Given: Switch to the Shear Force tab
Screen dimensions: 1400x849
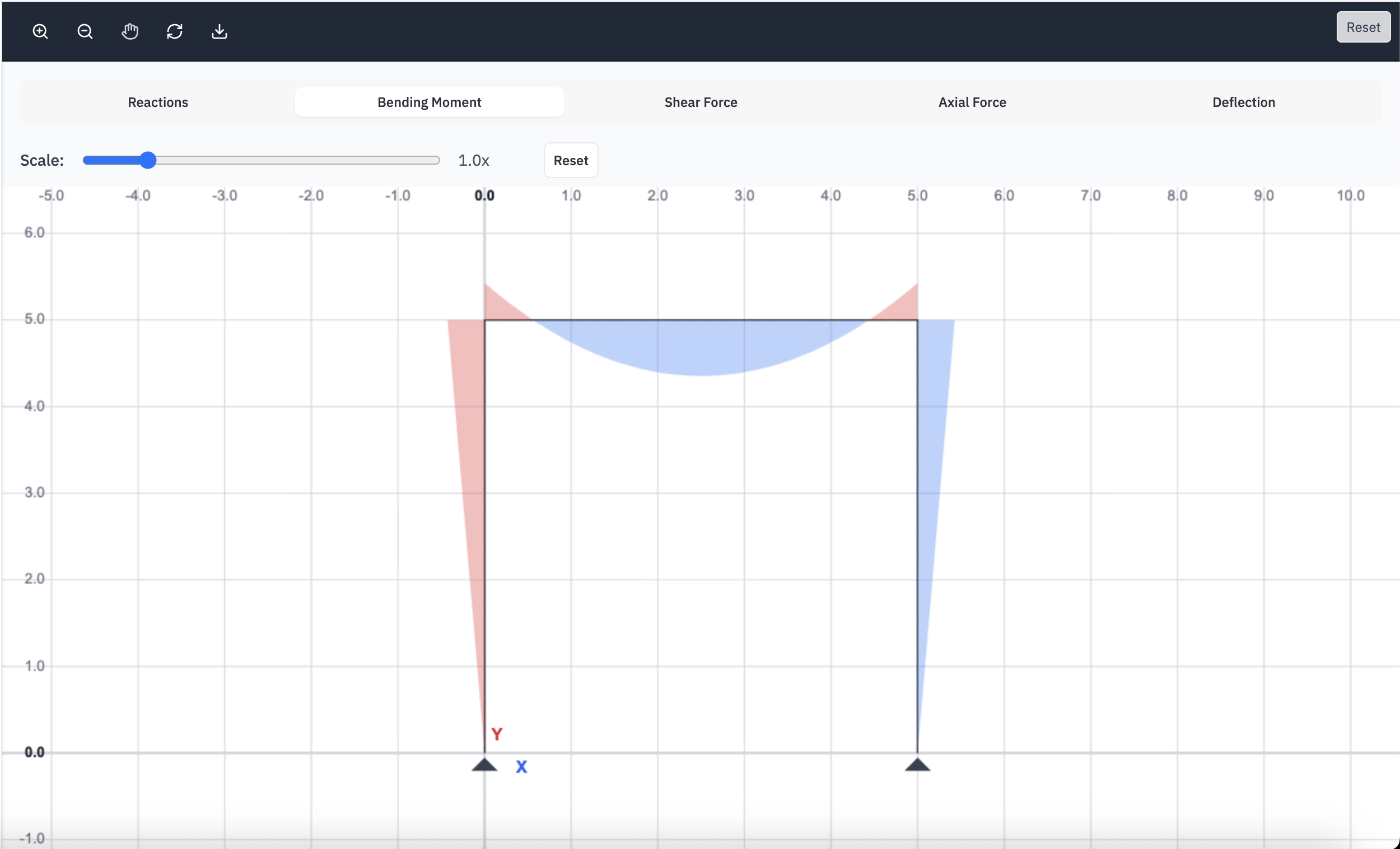Looking at the screenshot, I should tap(701, 102).
